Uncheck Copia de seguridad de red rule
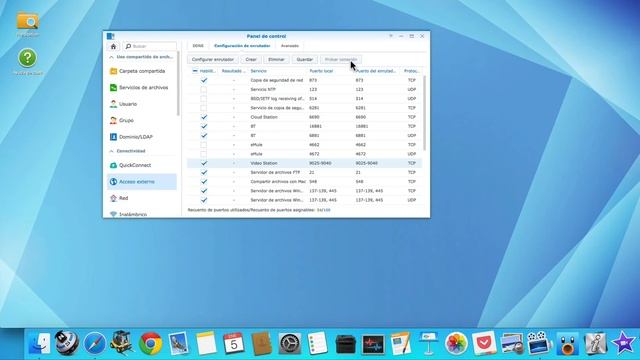 click(x=204, y=80)
